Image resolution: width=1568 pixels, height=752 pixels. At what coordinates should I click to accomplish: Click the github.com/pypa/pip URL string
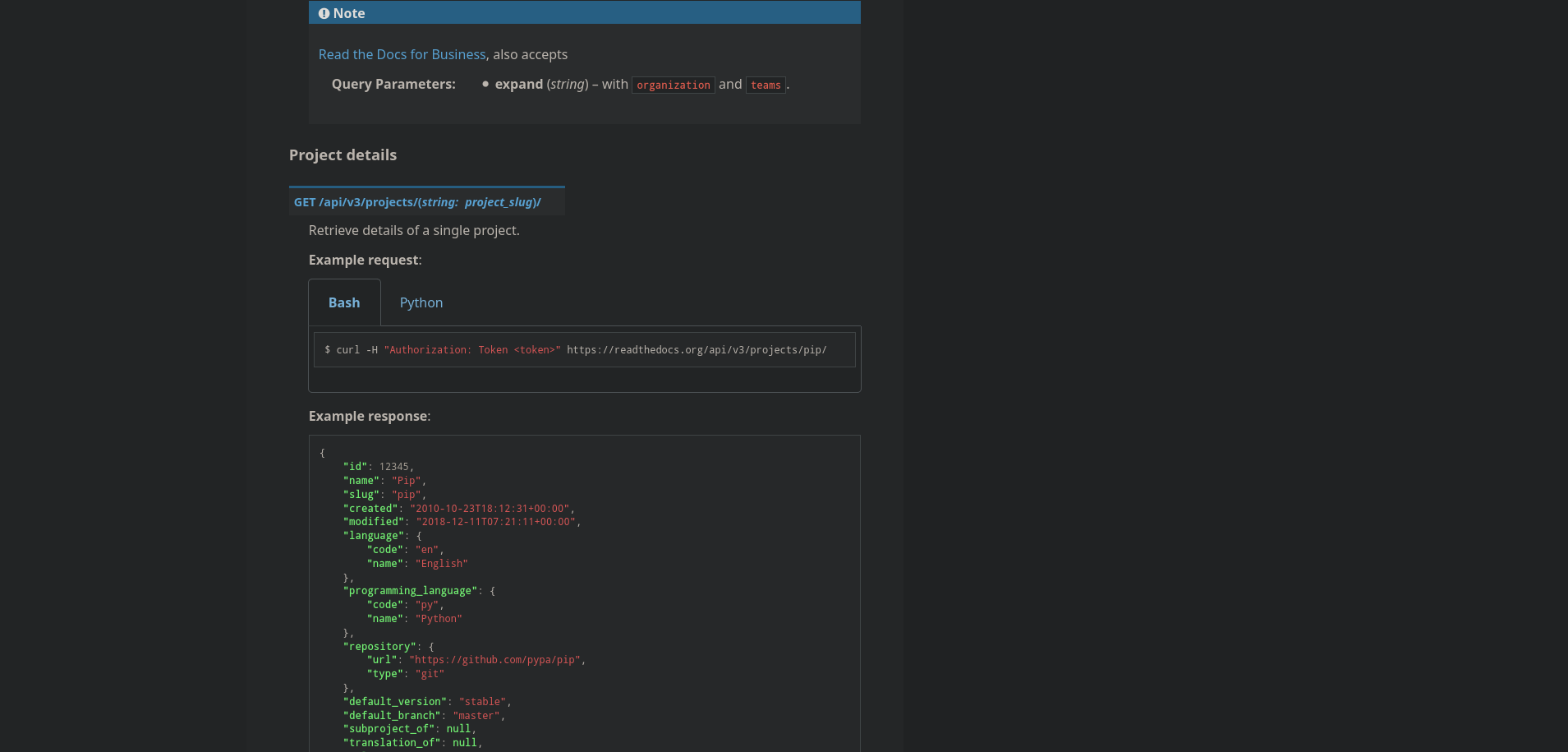pos(494,660)
